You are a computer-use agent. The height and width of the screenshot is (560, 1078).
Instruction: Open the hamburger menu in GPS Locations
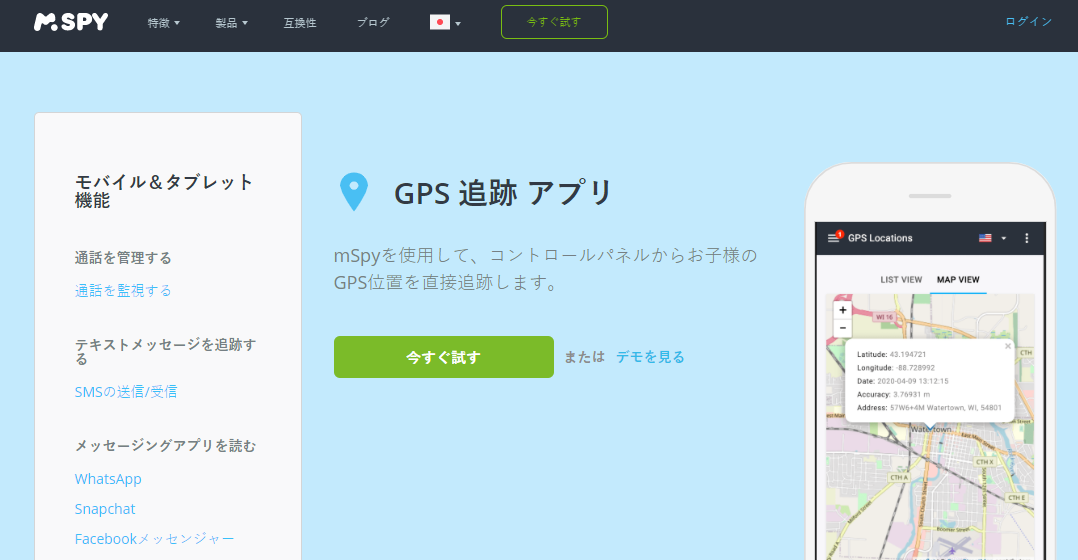833,238
